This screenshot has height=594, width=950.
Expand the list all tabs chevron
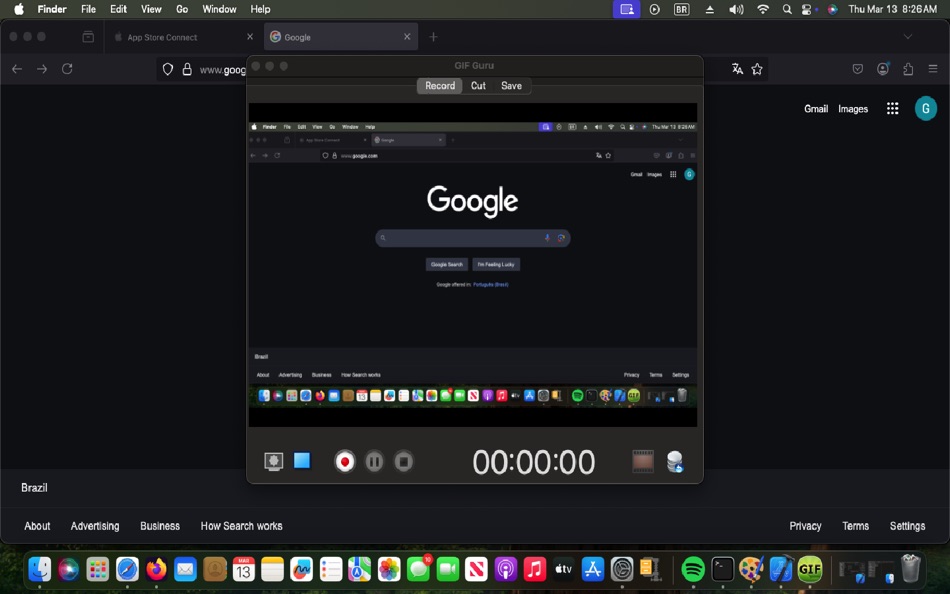click(x=908, y=37)
